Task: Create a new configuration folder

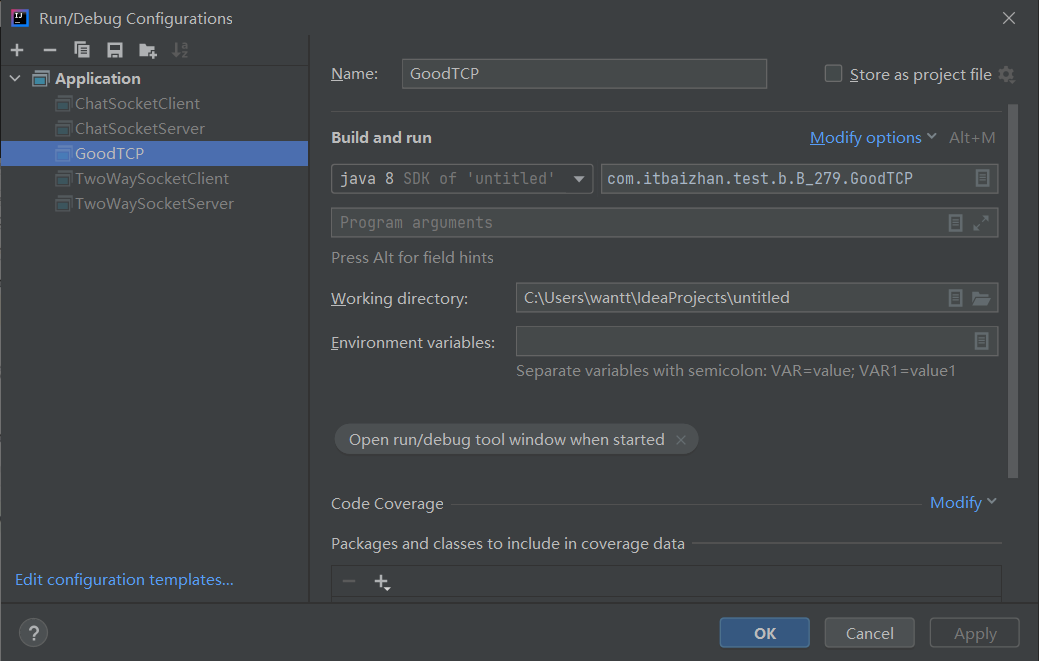Action: click(147, 50)
